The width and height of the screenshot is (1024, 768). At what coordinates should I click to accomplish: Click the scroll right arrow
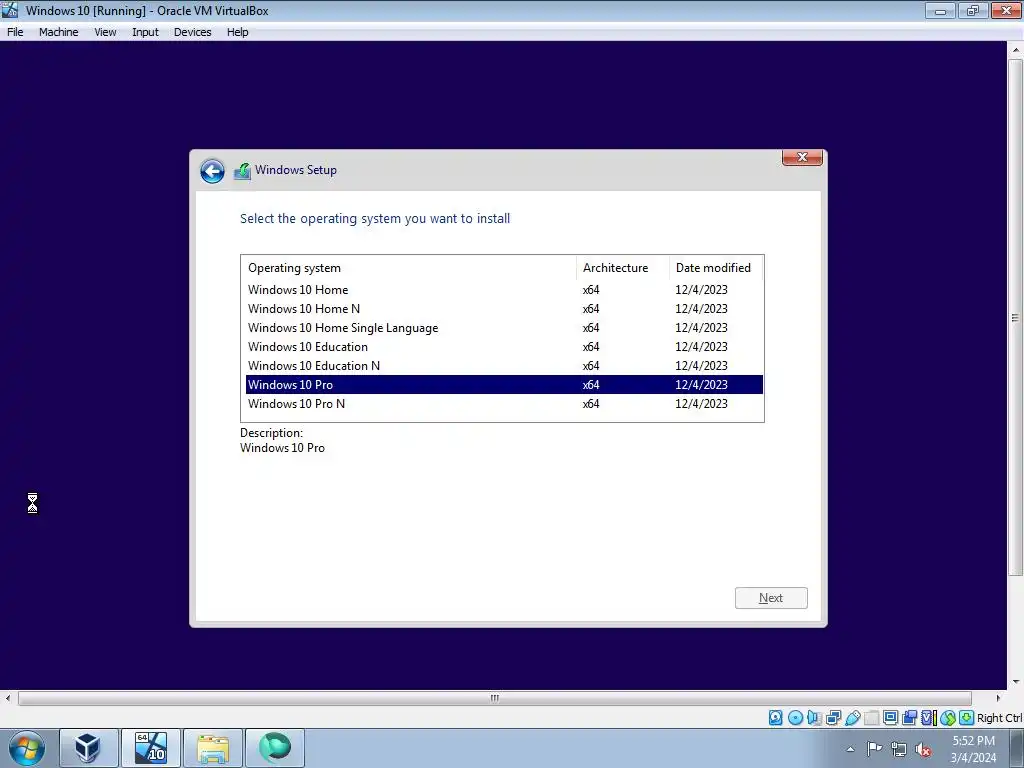tap(998, 698)
